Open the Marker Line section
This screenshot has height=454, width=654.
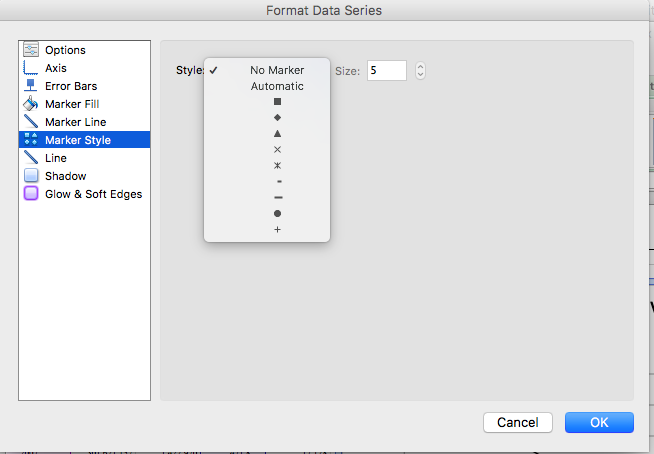(75, 122)
